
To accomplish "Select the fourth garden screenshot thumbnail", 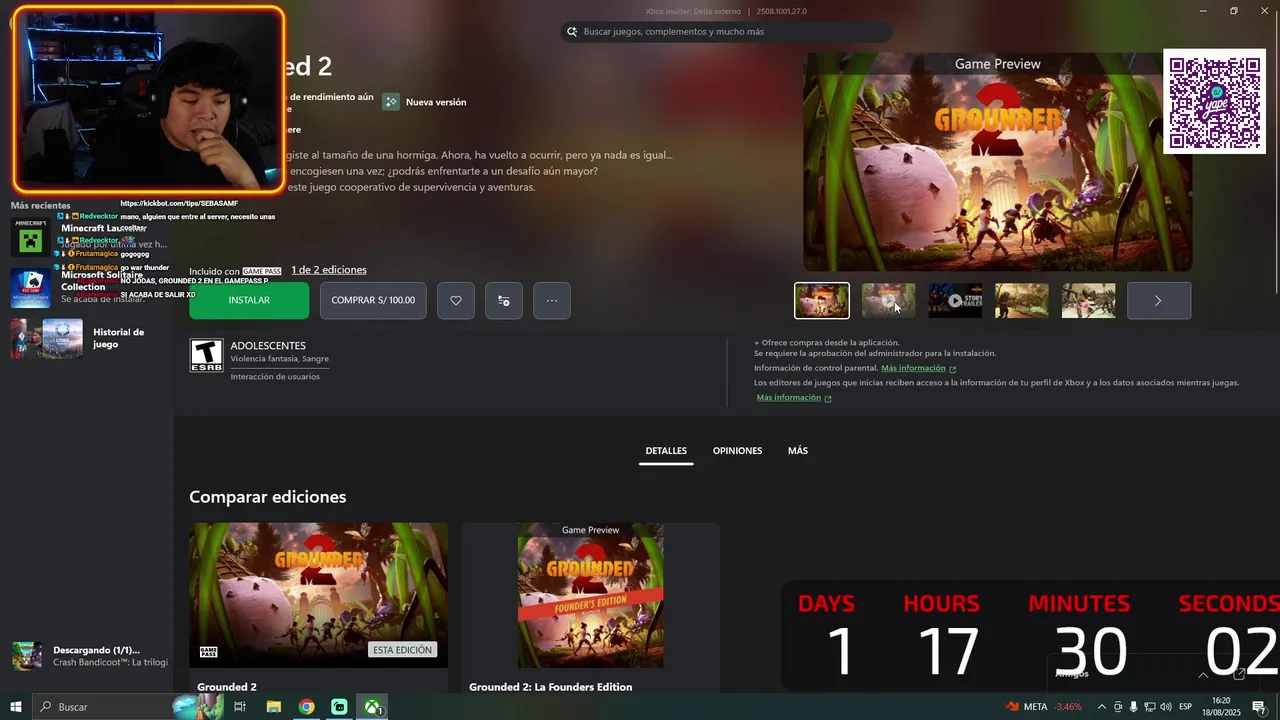I will click(x=1022, y=300).
